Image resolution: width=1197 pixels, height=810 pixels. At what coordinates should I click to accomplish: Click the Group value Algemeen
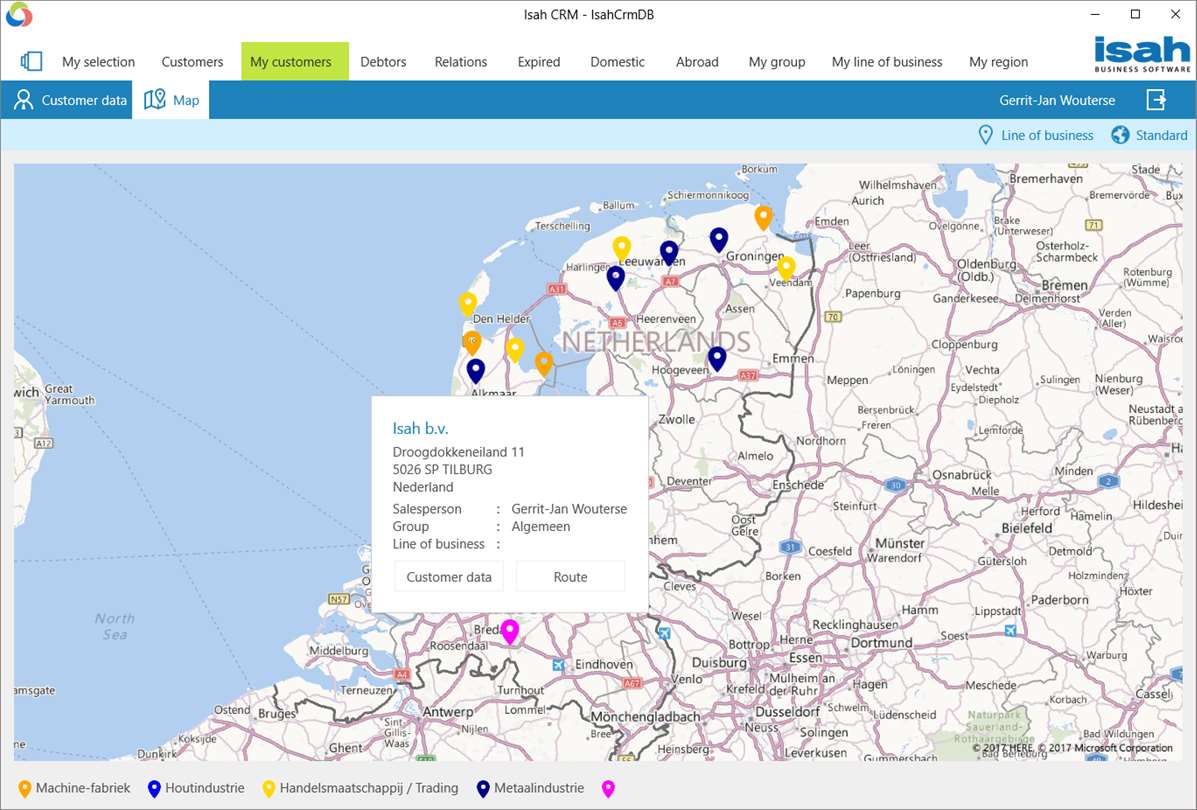coord(540,526)
